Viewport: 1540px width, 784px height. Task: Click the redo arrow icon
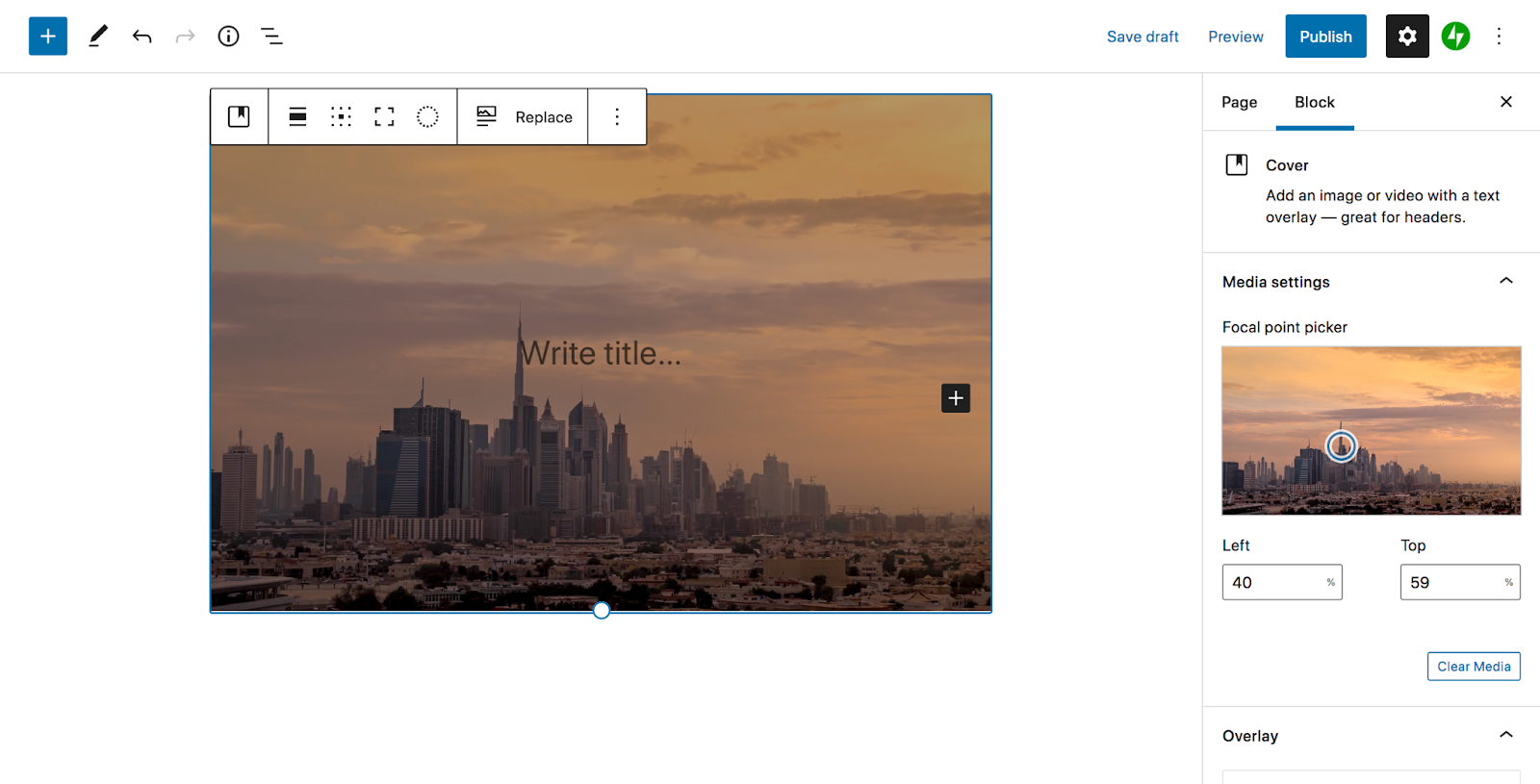(185, 37)
